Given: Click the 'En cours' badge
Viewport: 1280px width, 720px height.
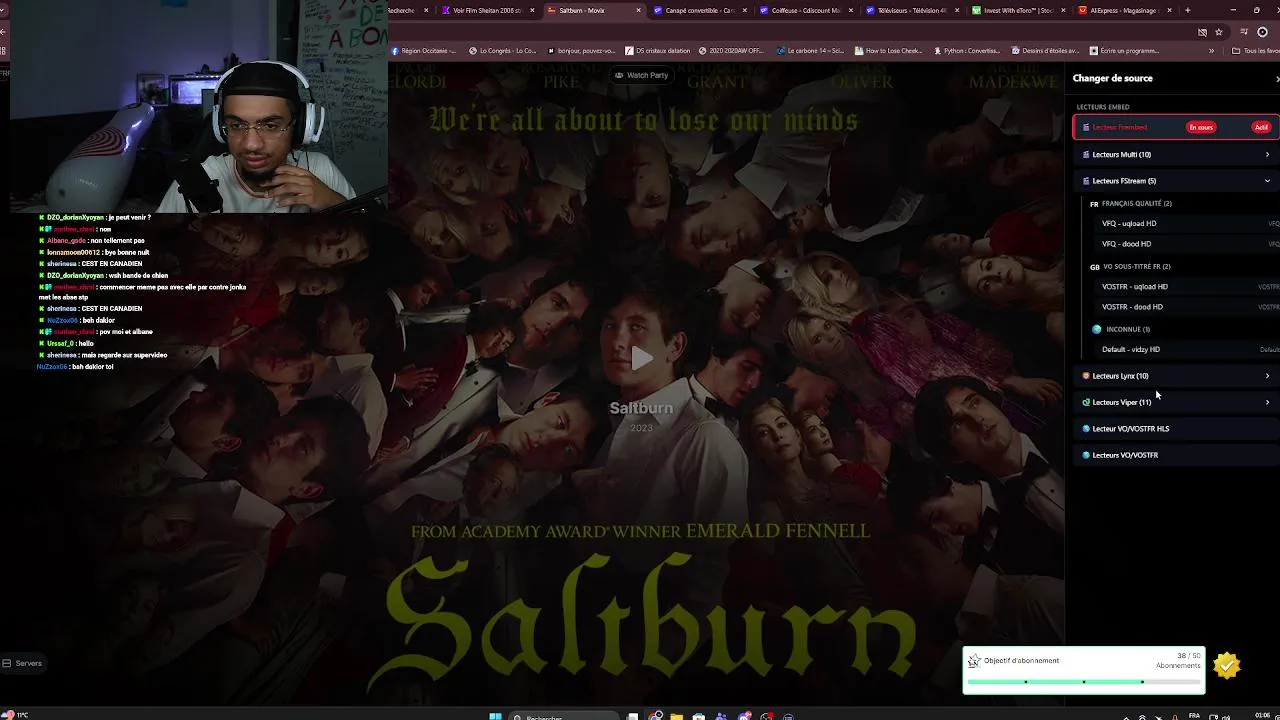Looking at the screenshot, I should [1201, 127].
